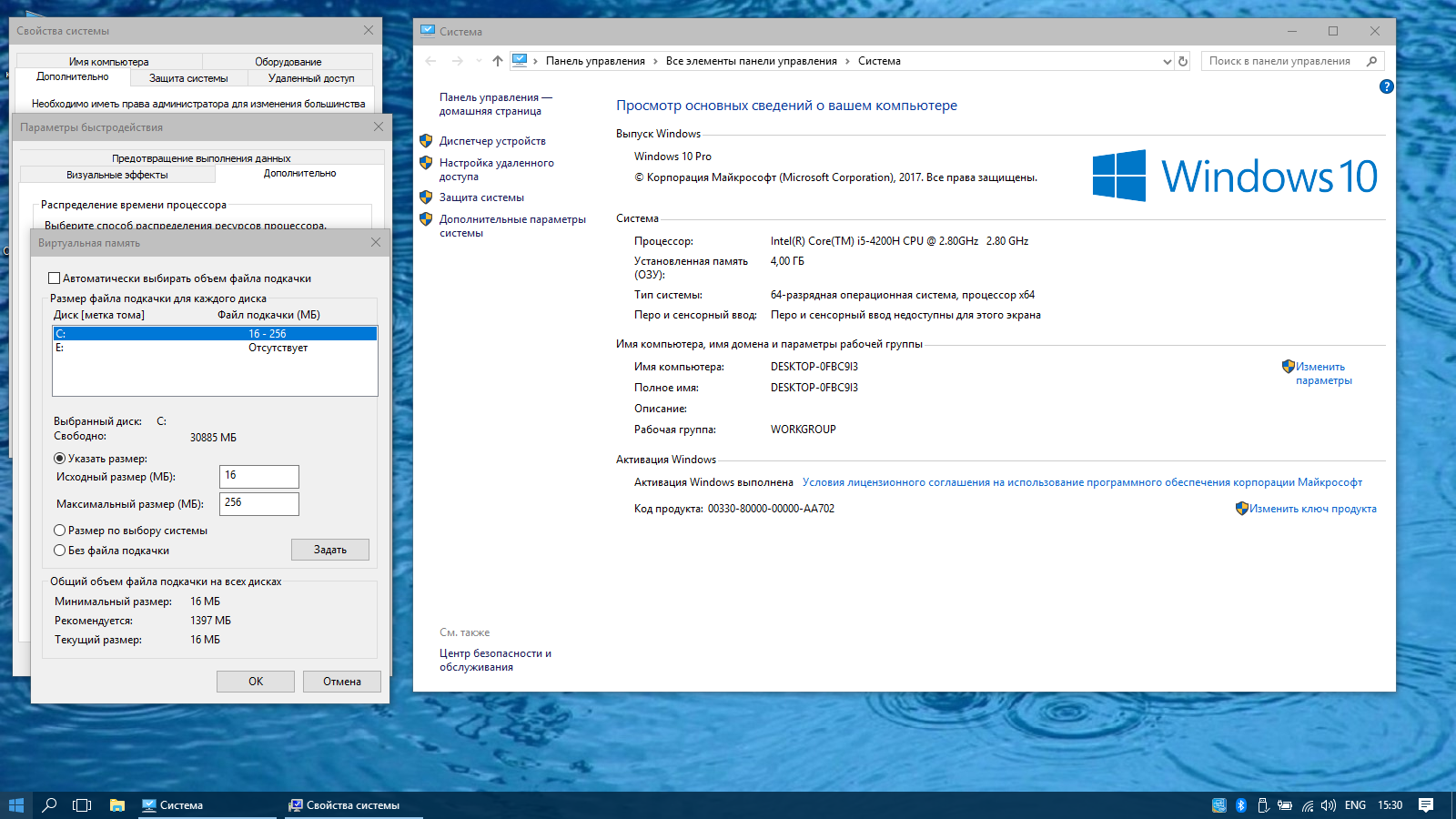Open Панель управления домашняя страница link
The image size is (1456, 819).
[x=496, y=104]
